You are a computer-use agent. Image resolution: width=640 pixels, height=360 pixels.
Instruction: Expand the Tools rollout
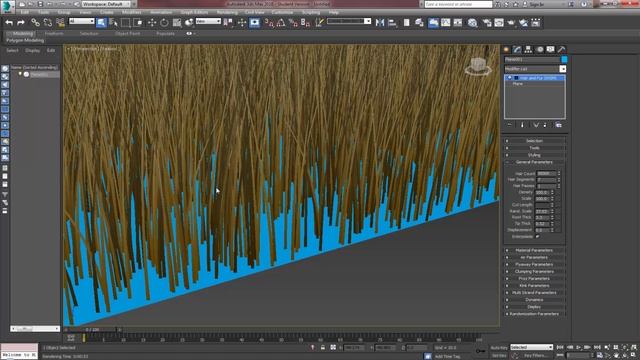click(535, 148)
